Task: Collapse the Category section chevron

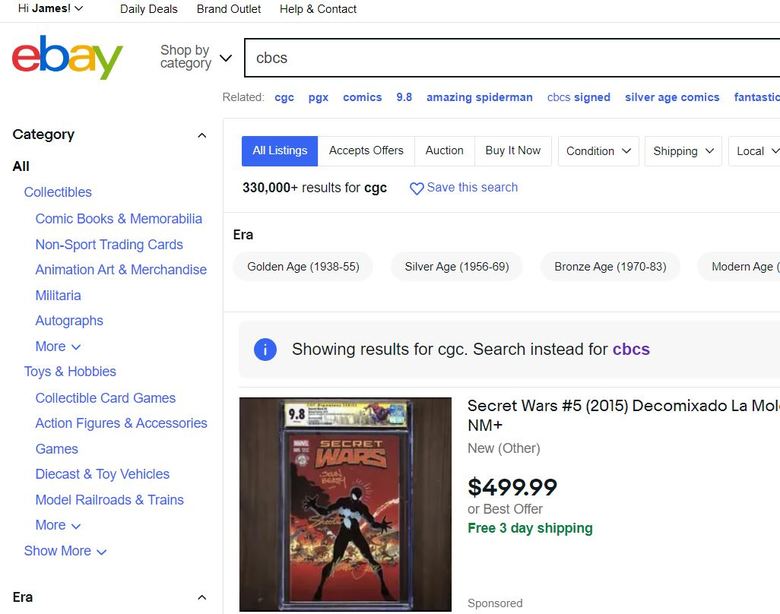Action: tap(202, 135)
